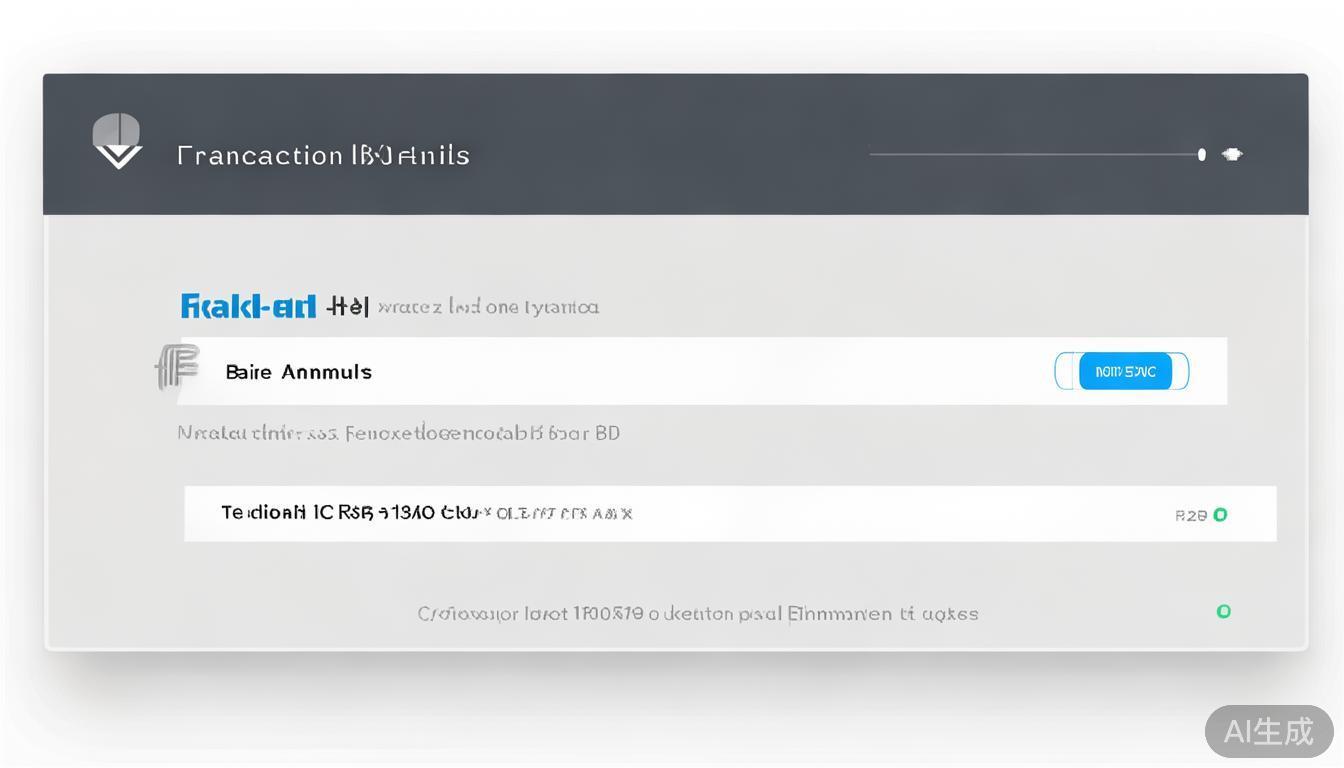Click the black "H+el" symbol beside the blue heading

pos(348,306)
